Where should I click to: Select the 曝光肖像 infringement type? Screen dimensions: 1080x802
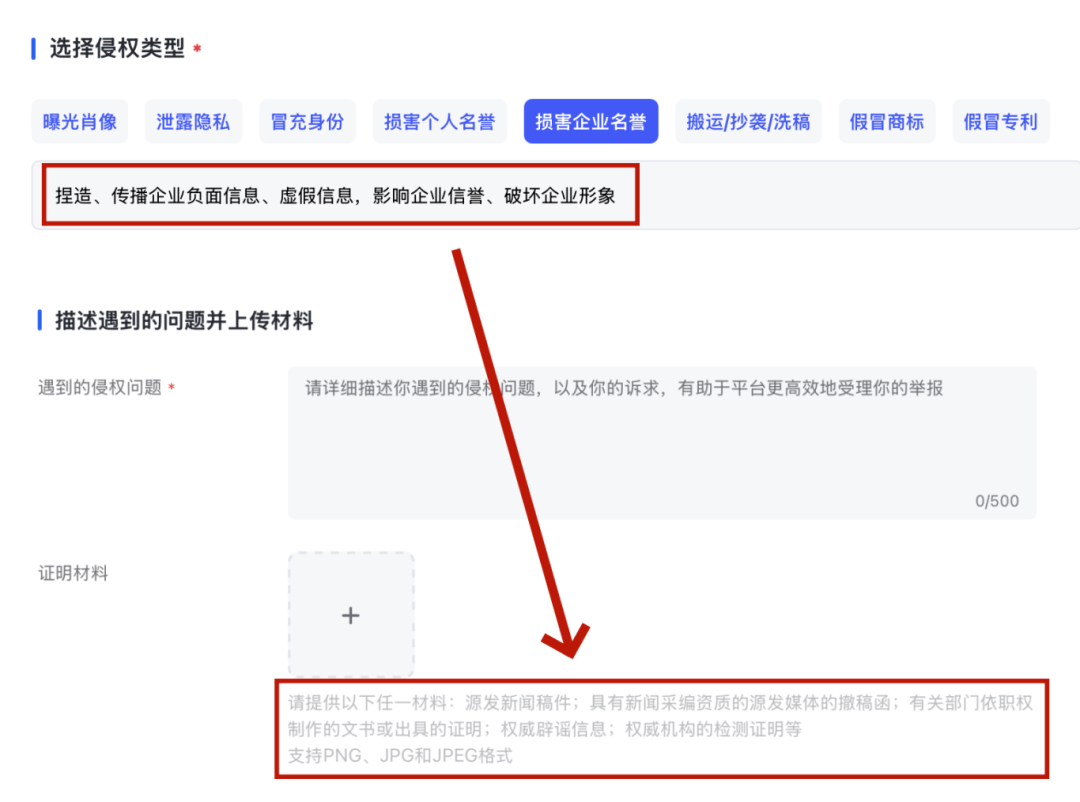[80, 122]
